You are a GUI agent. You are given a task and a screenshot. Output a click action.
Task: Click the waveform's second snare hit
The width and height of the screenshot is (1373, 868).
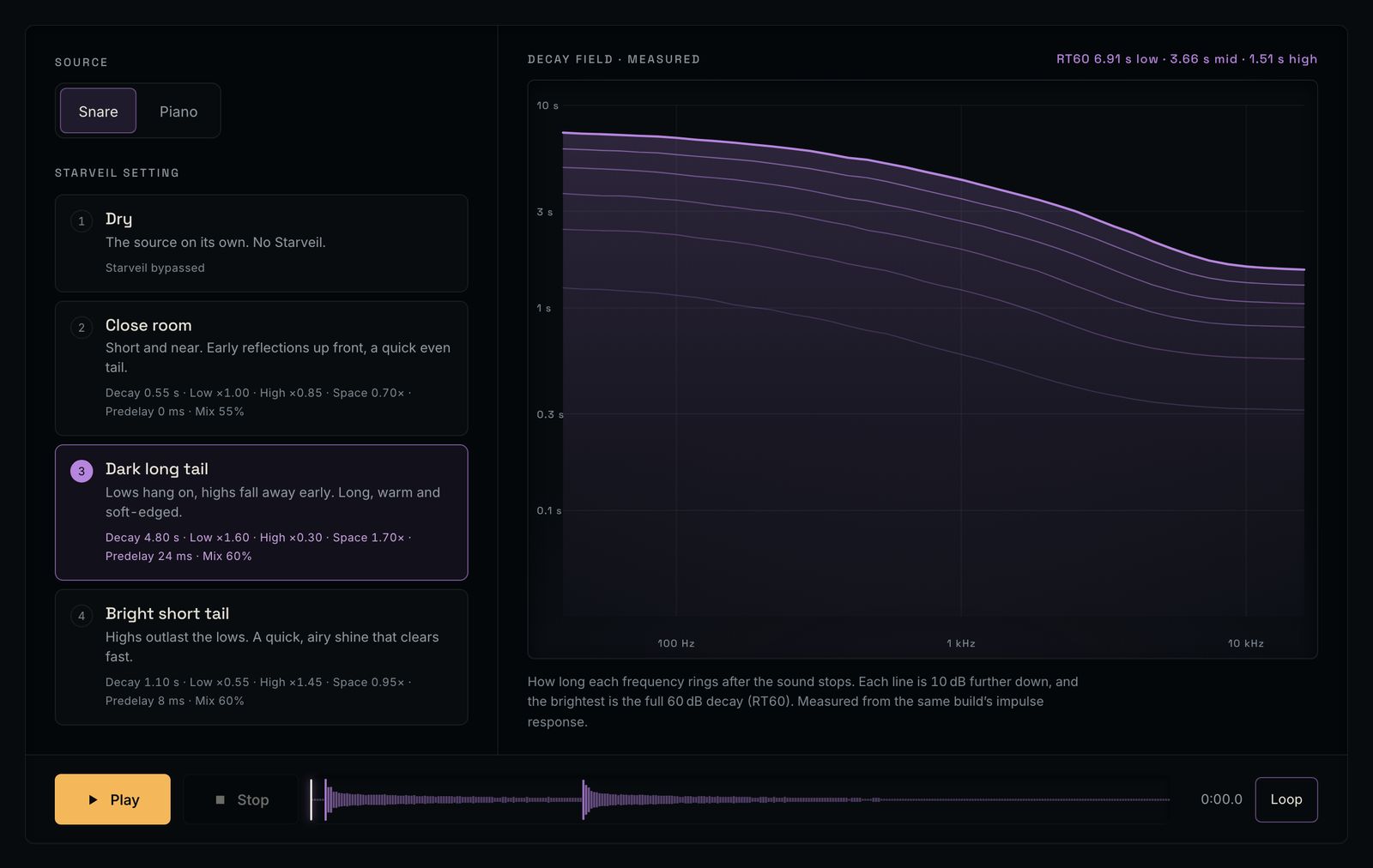pos(584,799)
